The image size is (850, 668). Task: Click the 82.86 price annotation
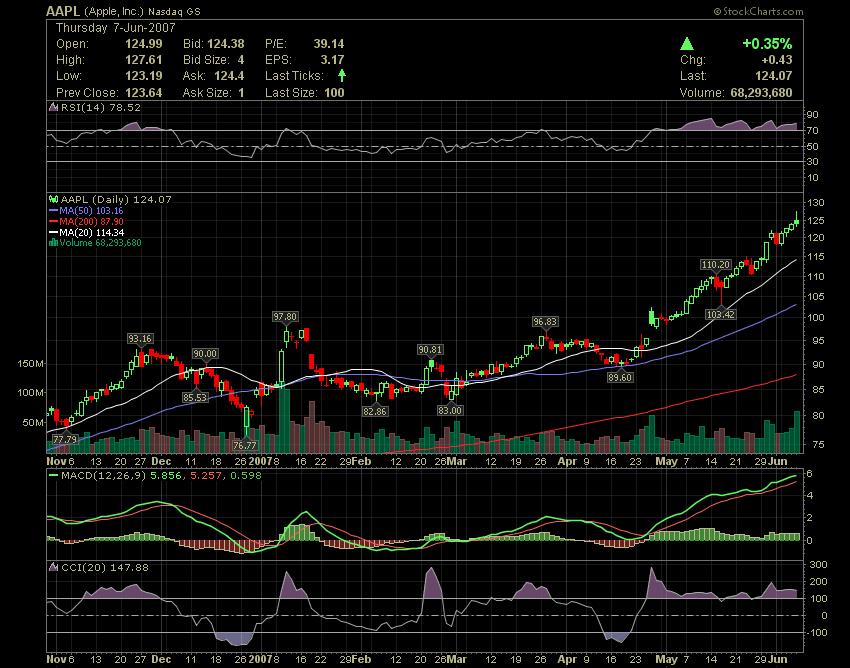coord(375,412)
